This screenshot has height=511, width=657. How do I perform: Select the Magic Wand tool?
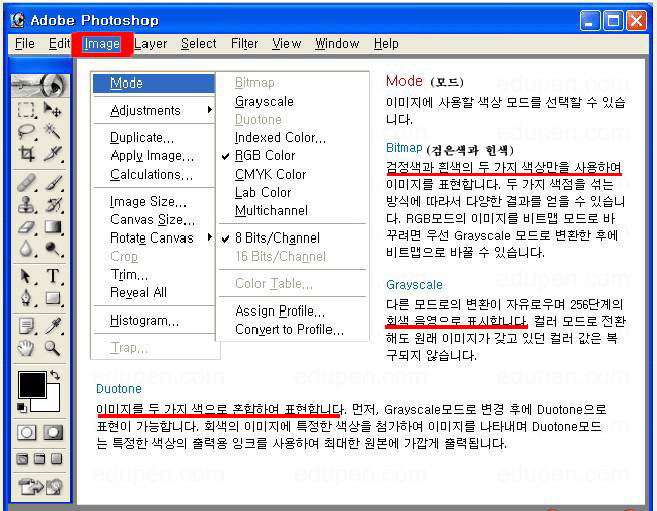click(52, 132)
